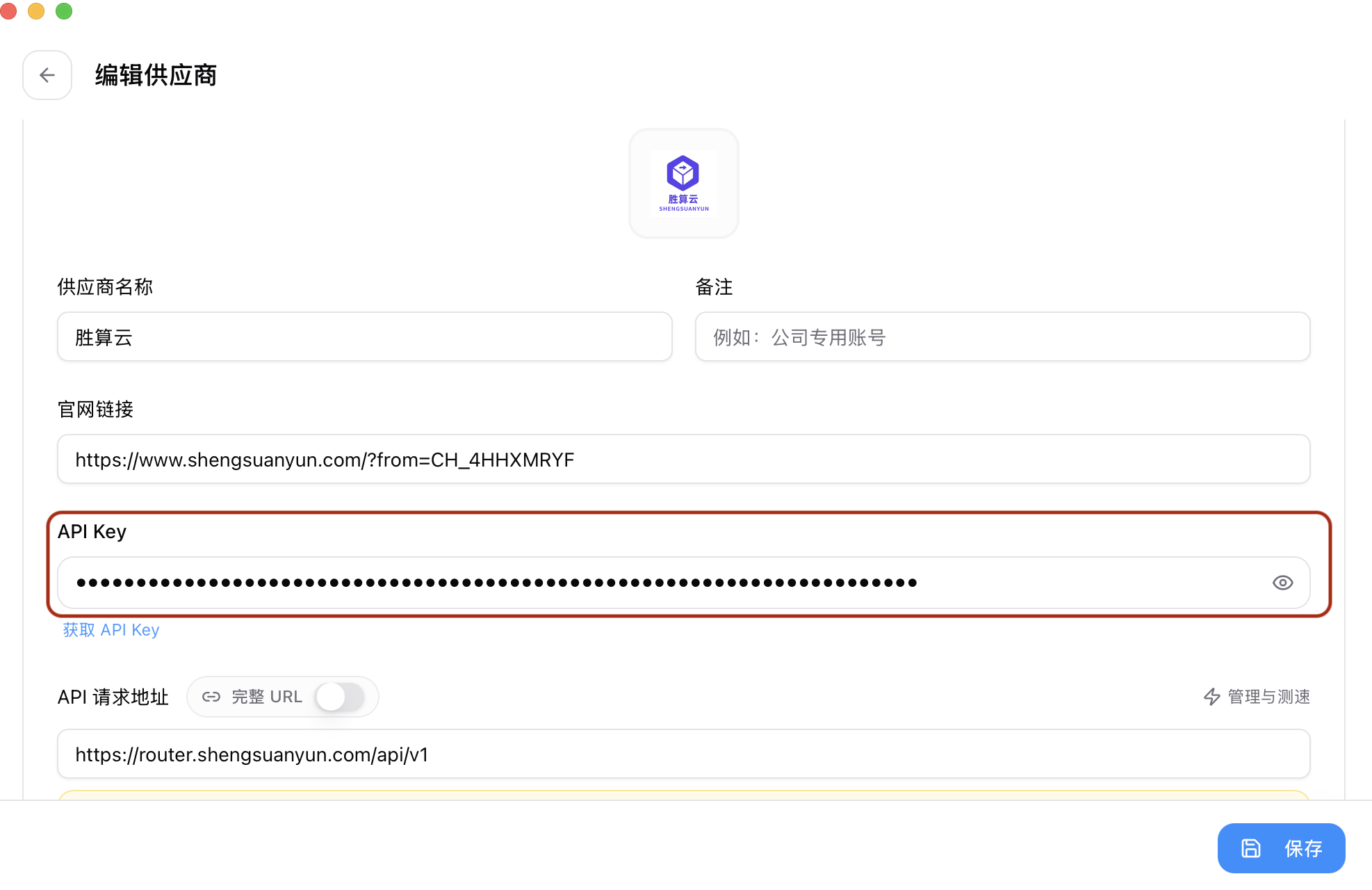1372x890 pixels.
Task: Reveal the API Key with eye icon
Action: tap(1282, 583)
